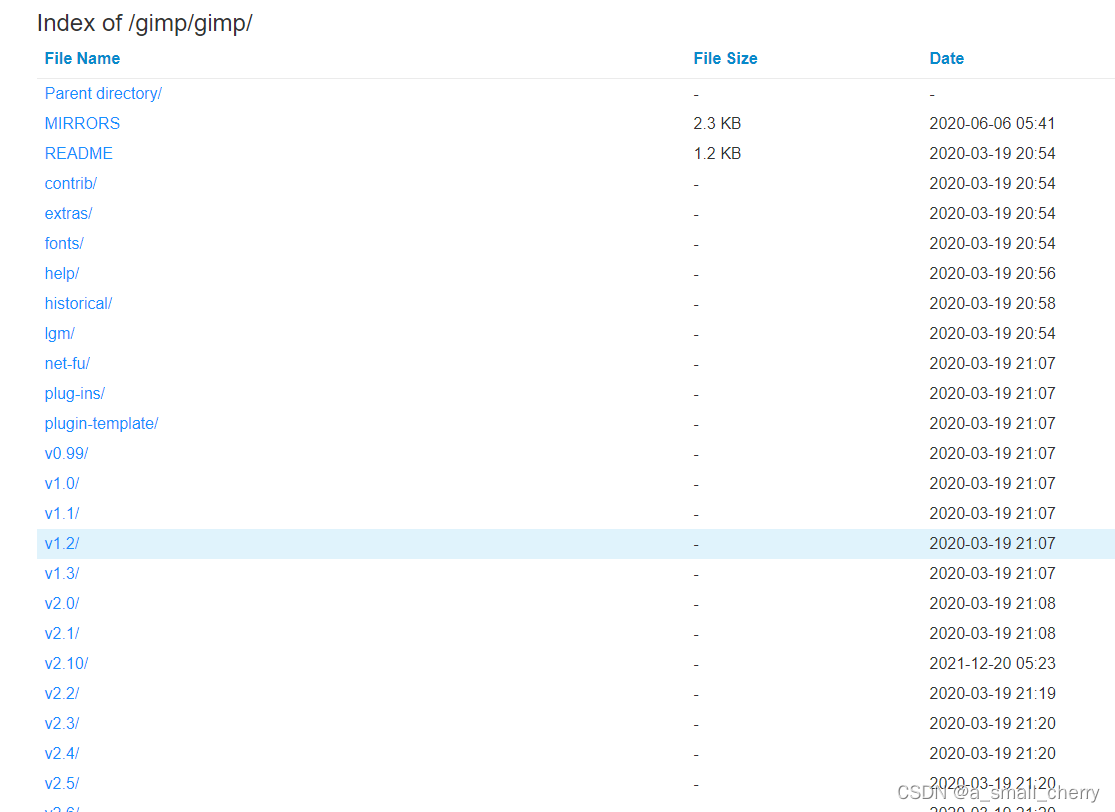Click the 1.2 KB size of README
This screenshot has height=812, width=1115.
point(717,154)
